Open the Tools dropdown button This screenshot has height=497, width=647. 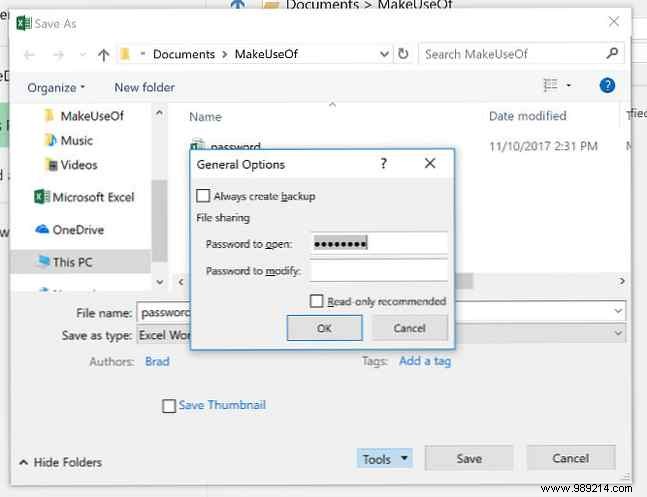(385, 459)
